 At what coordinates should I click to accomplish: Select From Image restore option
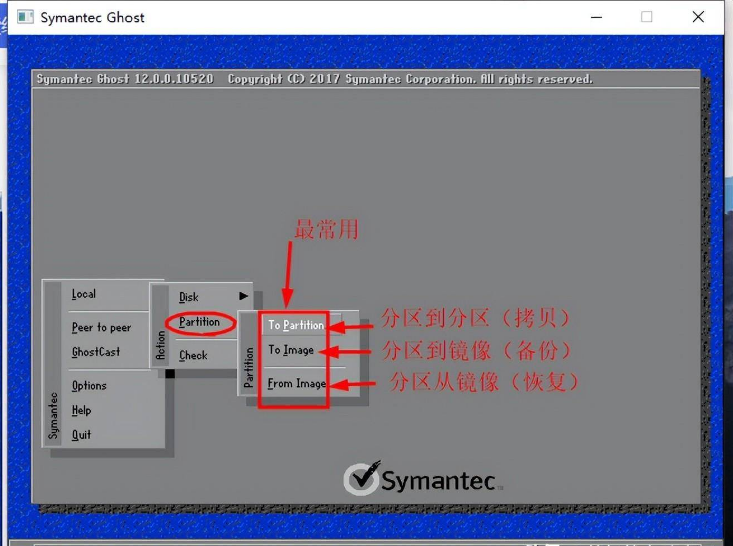[297, 384]
